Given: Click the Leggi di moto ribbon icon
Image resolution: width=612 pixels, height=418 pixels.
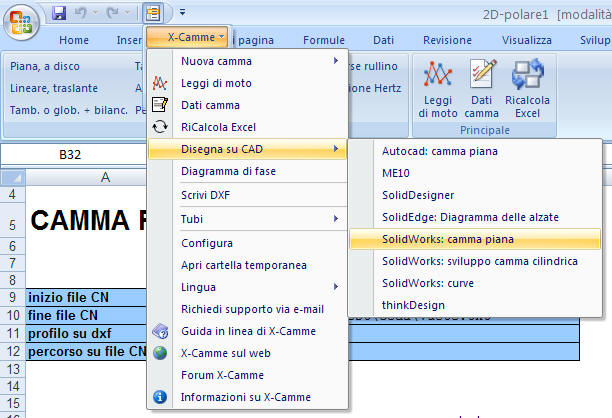Looking at the screenshot, I should (438, 73).
